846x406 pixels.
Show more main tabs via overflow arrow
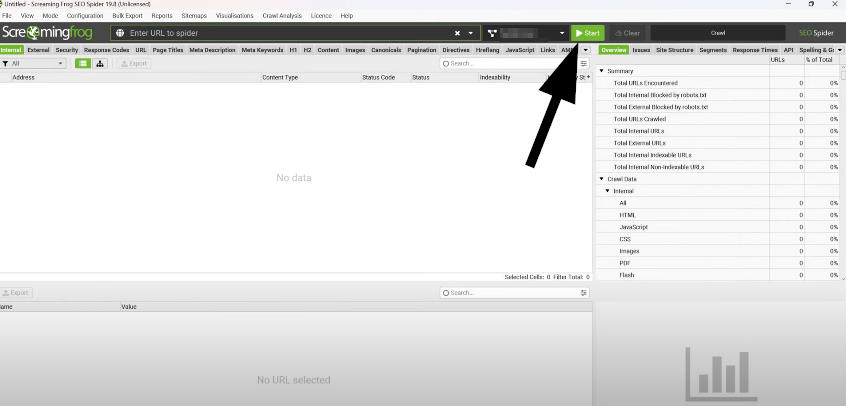(586, 50)
